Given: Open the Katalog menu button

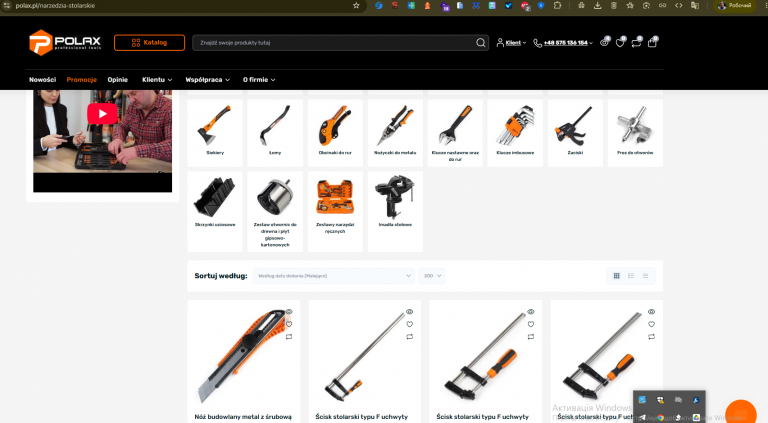Looking at the screenshot, I should 149,43.
